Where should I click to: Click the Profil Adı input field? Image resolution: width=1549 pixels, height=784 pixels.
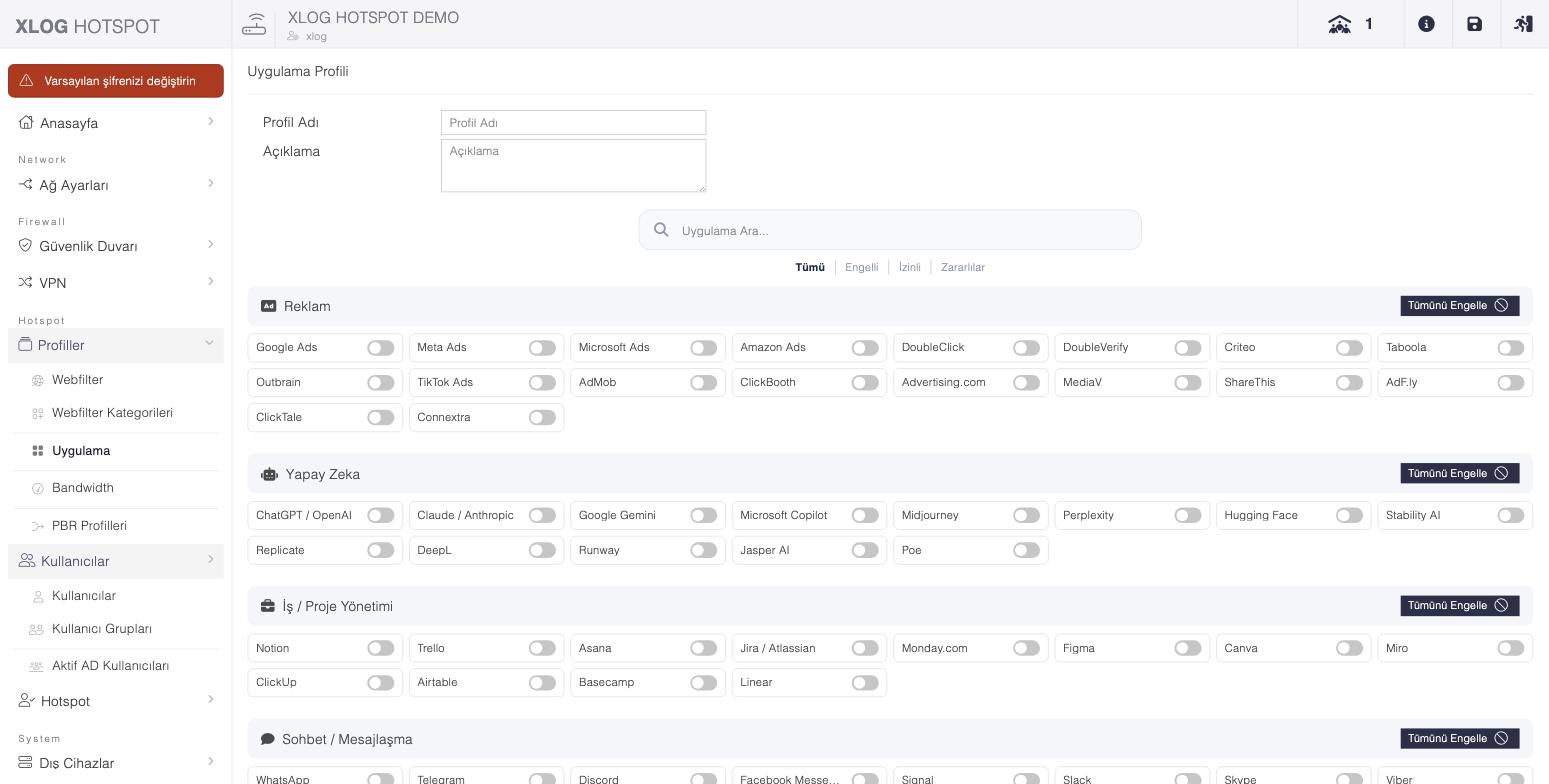pos(573,123)
